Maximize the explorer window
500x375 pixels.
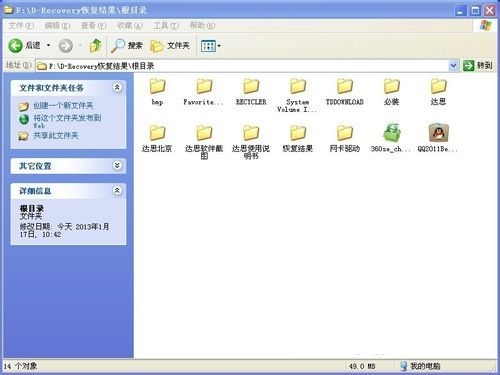475,11
